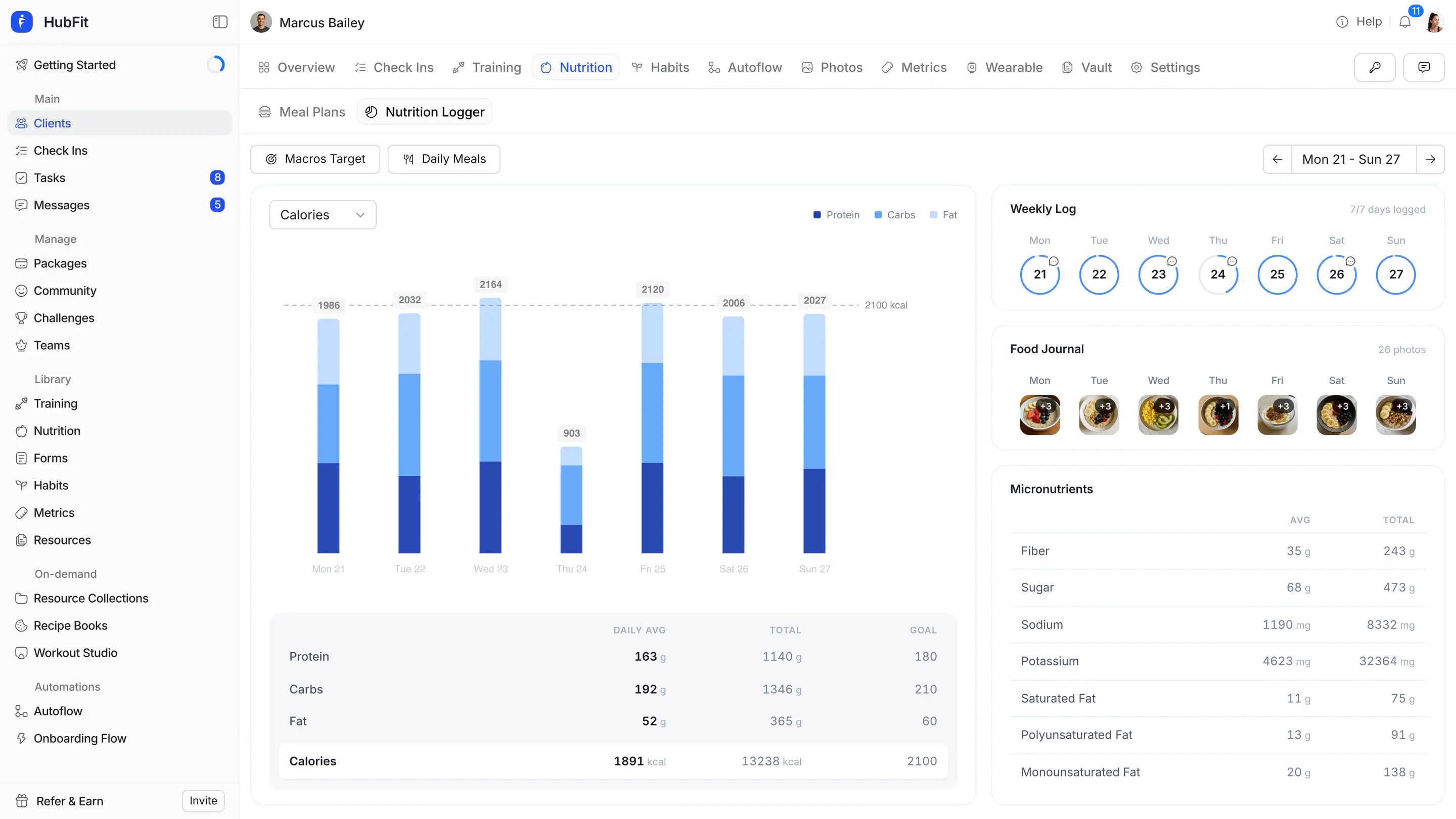Go to next week arrow
1456x819 pixels.
pyautogui.click(x=1430, y=159)
